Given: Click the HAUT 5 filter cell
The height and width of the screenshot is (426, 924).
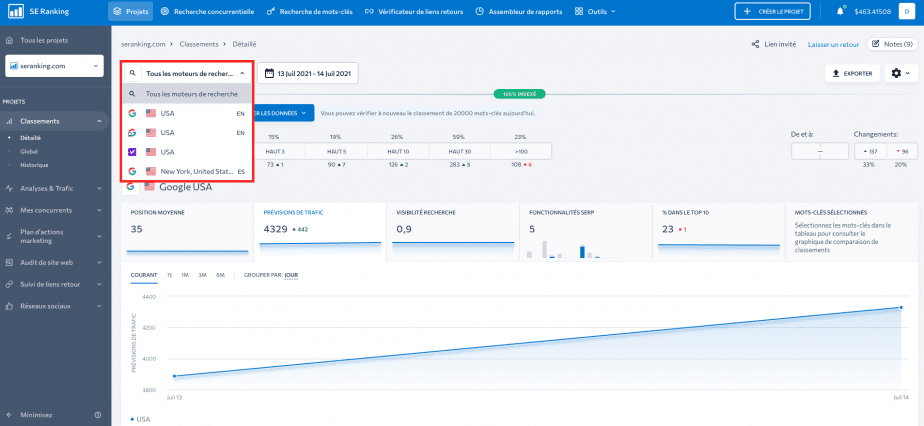Looking at the screenshot, I should click(x=336, y=151).
